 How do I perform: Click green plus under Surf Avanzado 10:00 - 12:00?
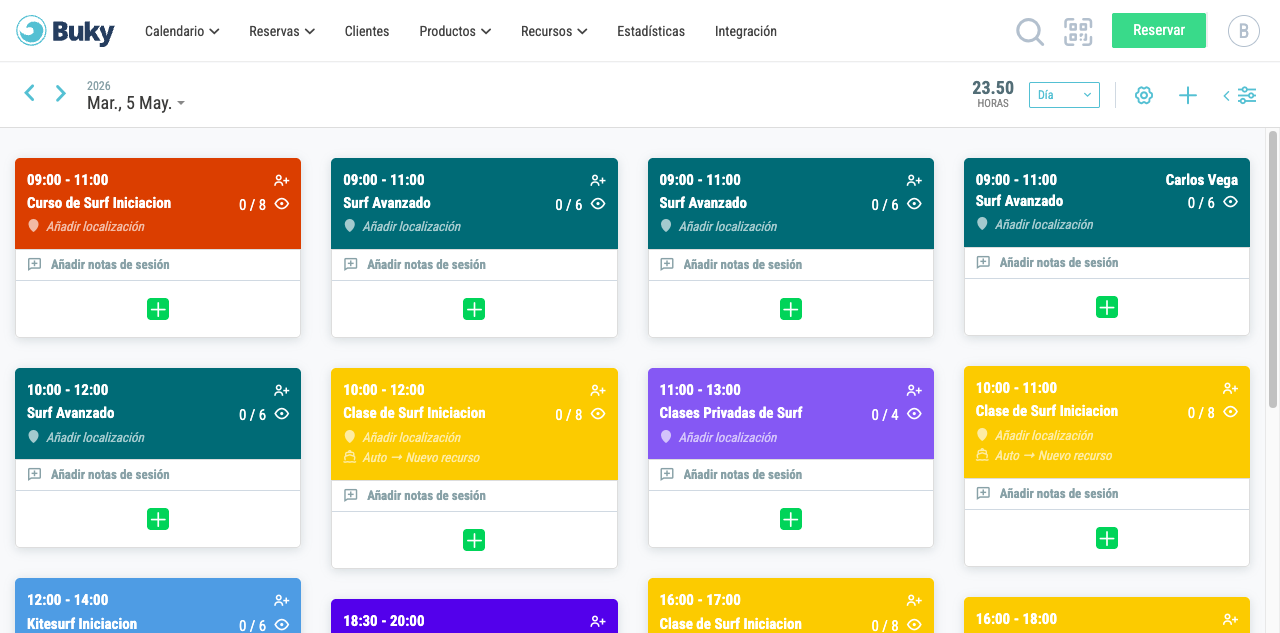pos(158,519)
